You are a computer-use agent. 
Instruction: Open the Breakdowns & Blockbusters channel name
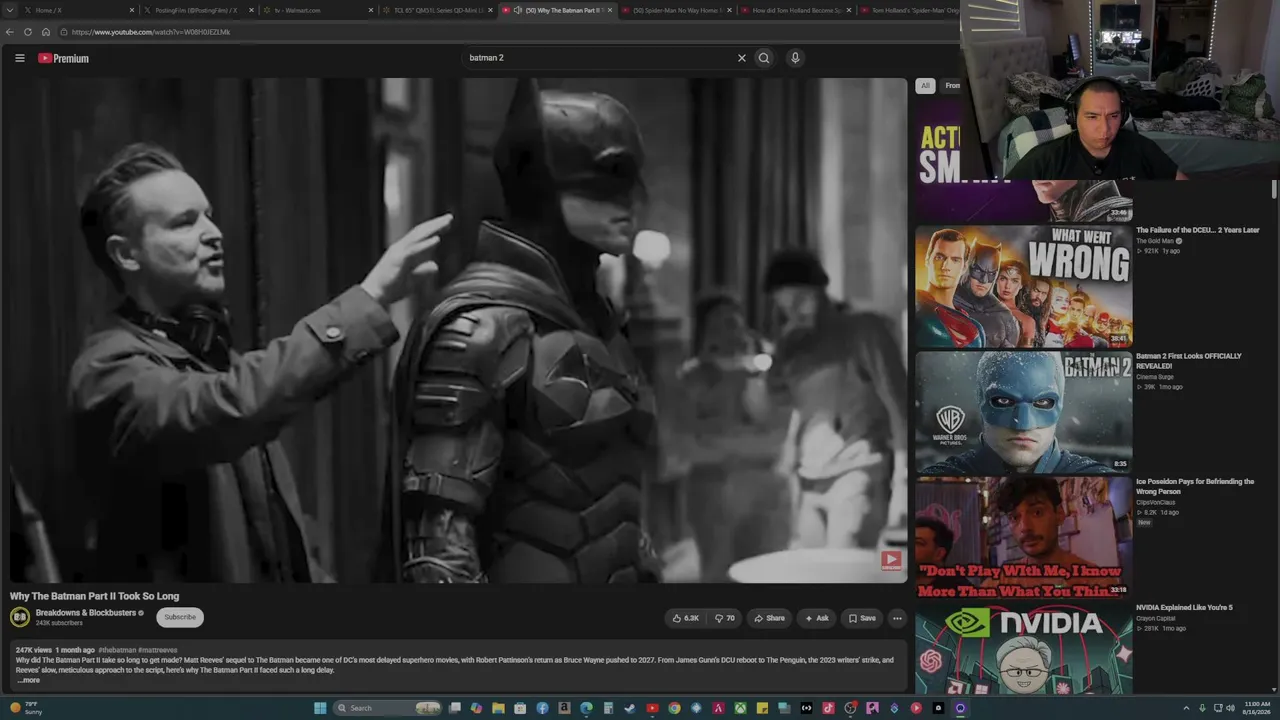coord(85,613)
